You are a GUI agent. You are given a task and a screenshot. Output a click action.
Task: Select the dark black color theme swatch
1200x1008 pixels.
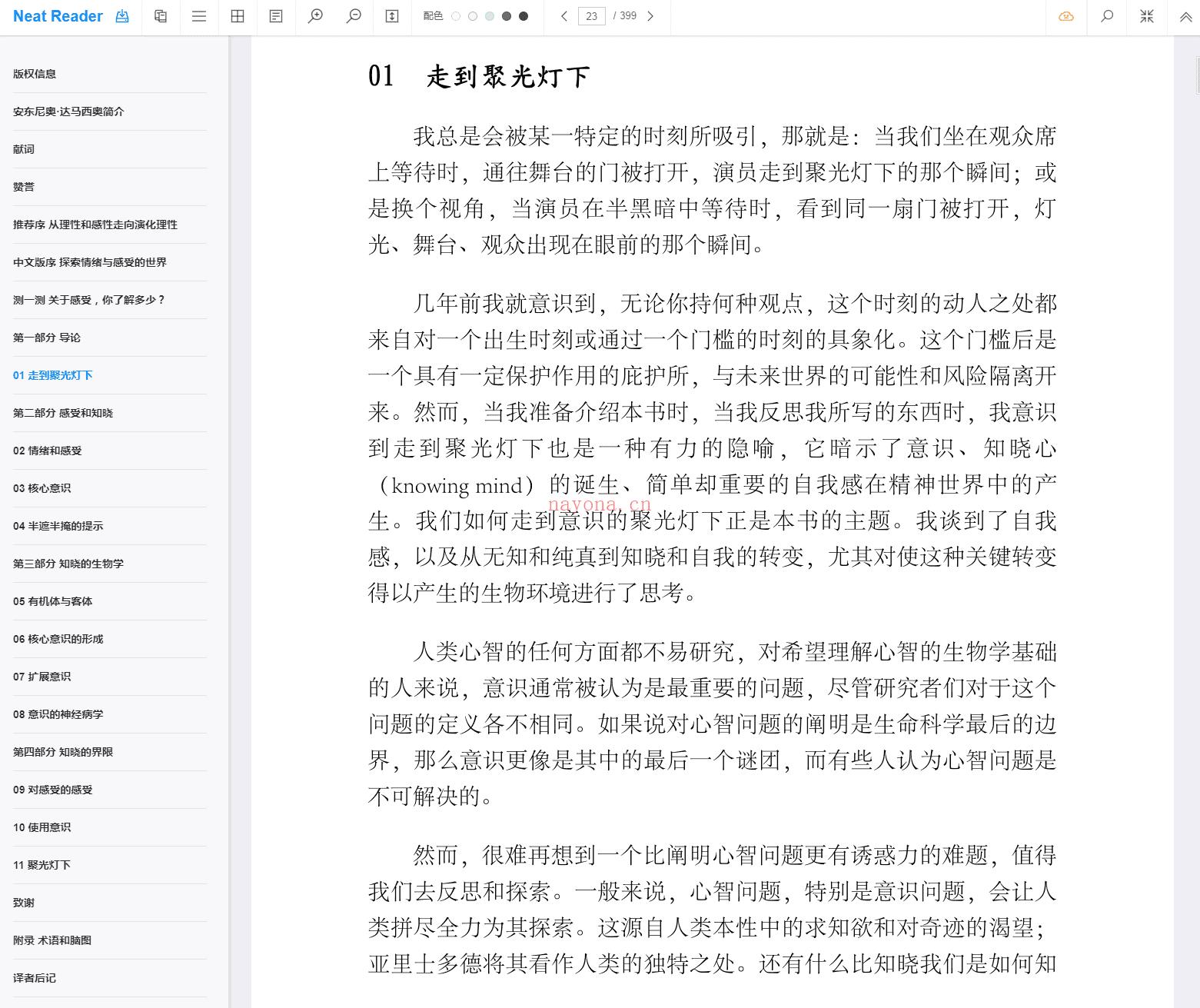pos(524,16)
